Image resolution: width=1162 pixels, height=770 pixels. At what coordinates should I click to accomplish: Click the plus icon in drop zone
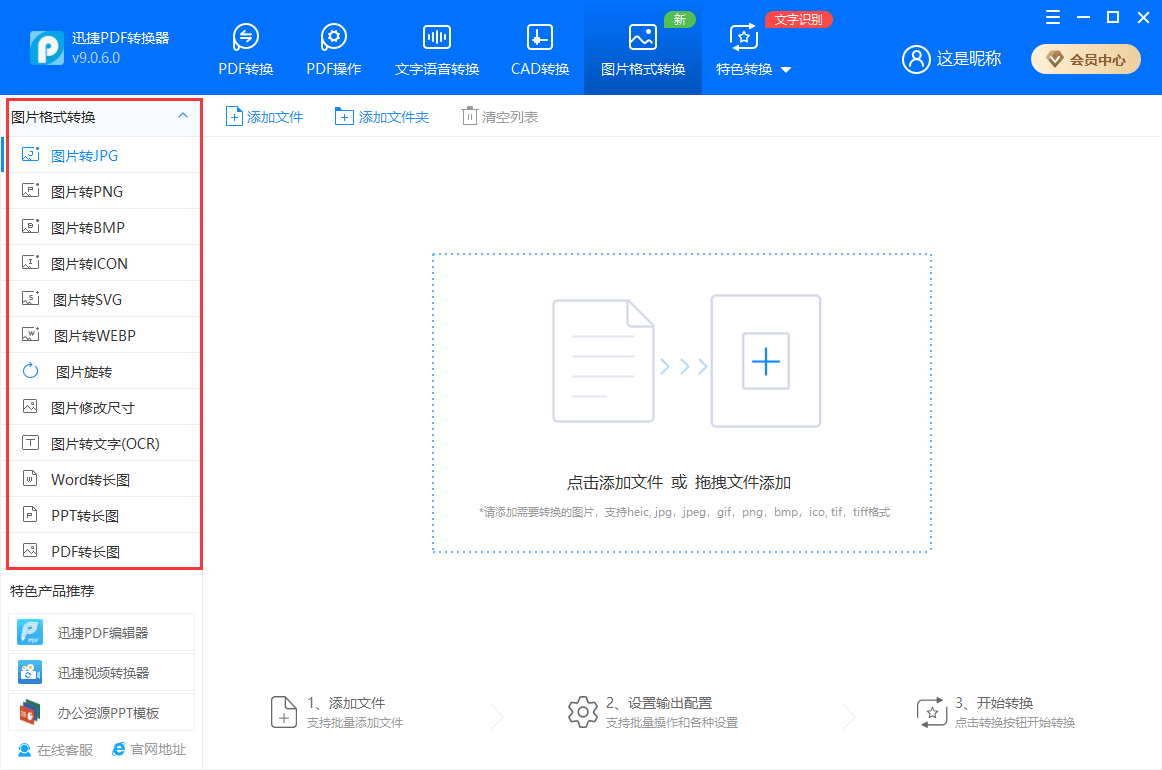point(765,361)
